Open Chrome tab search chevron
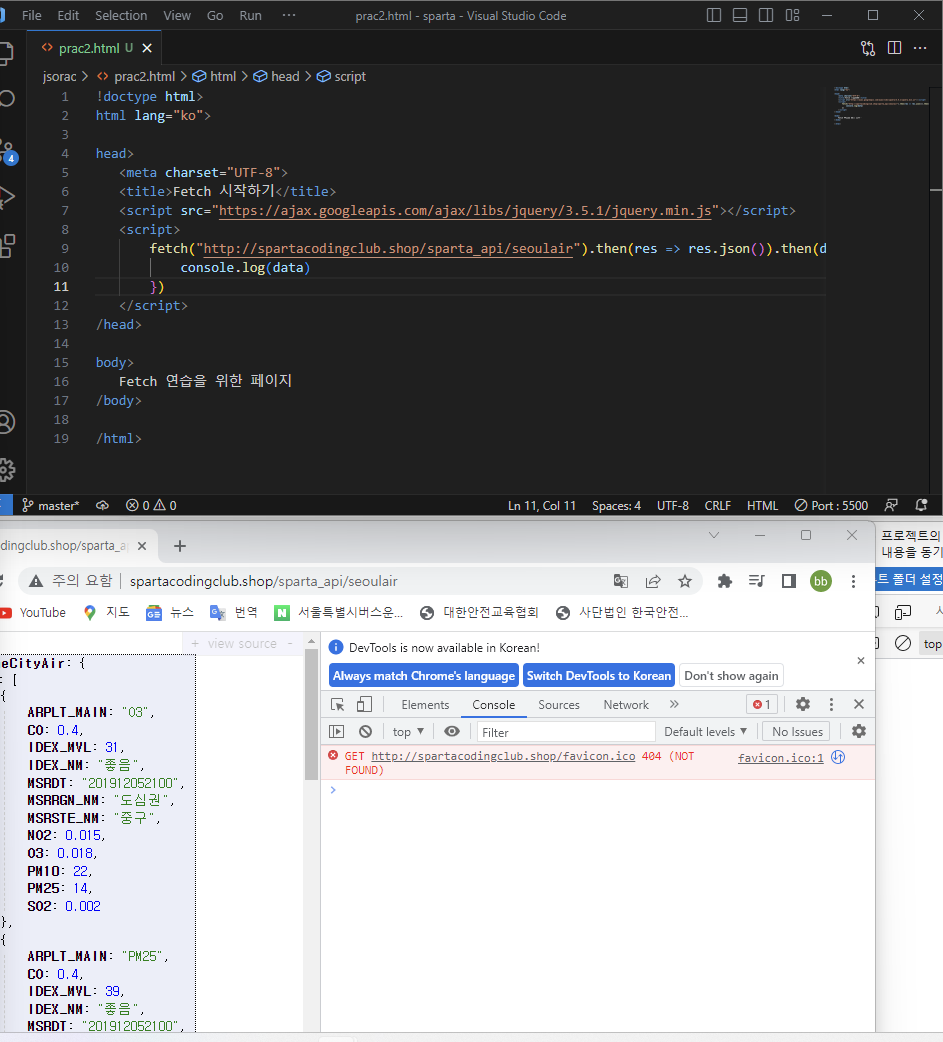 714,535
